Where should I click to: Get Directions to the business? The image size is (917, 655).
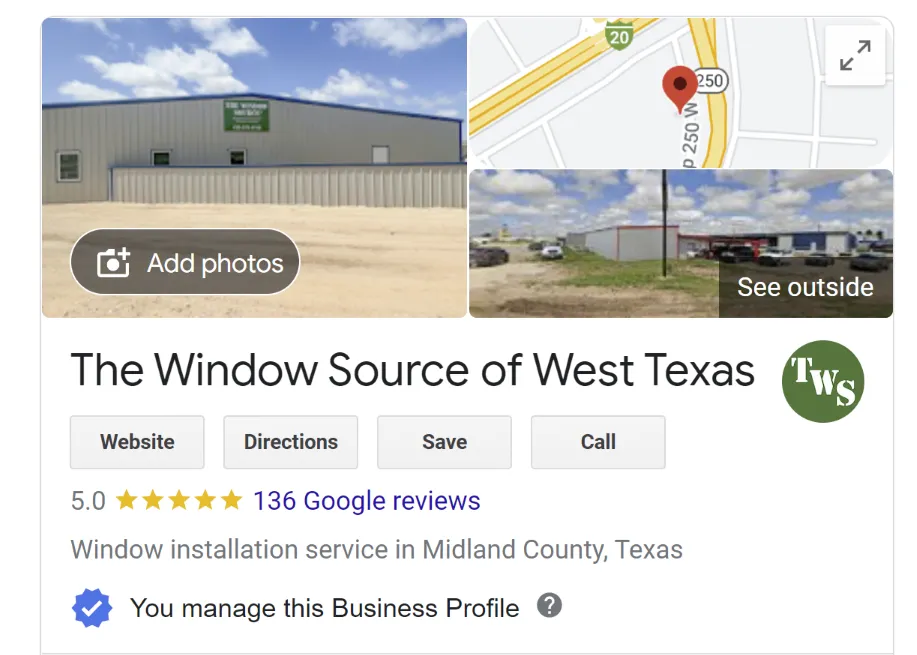291,442
